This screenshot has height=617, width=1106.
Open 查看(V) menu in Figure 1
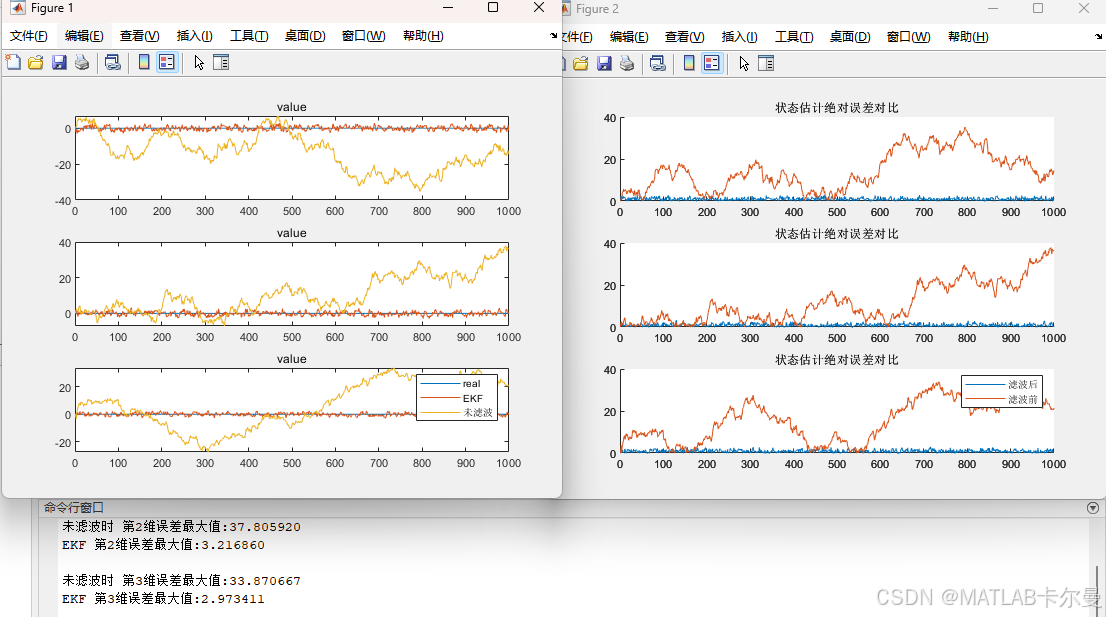140,36
